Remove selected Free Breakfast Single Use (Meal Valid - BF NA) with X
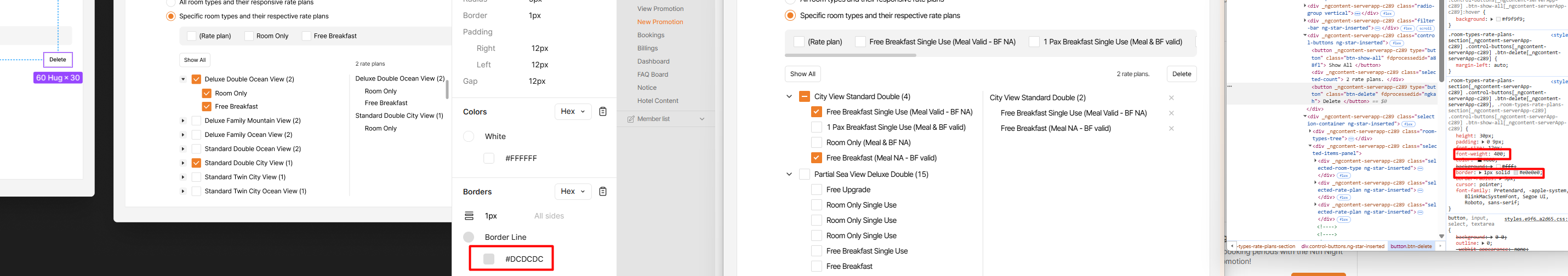Viewport: 1568px width, 276px height. (1171, 113)
